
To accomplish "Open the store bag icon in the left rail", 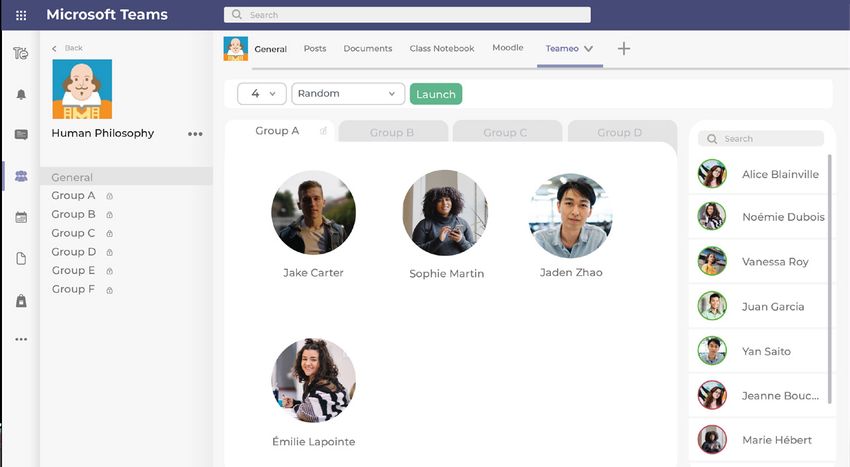I will click(x=21, y=300).
